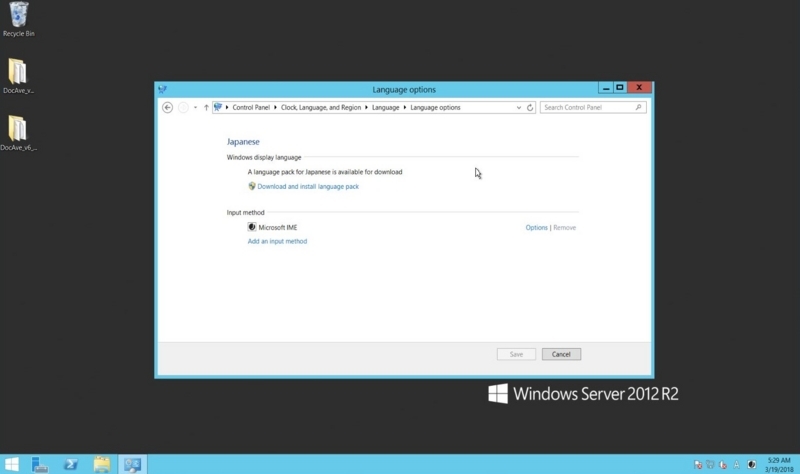Image resolution: width=800 pixels, height=474 pixels.
Task: Refresh the Language options page
Action: tap(530, 108)
